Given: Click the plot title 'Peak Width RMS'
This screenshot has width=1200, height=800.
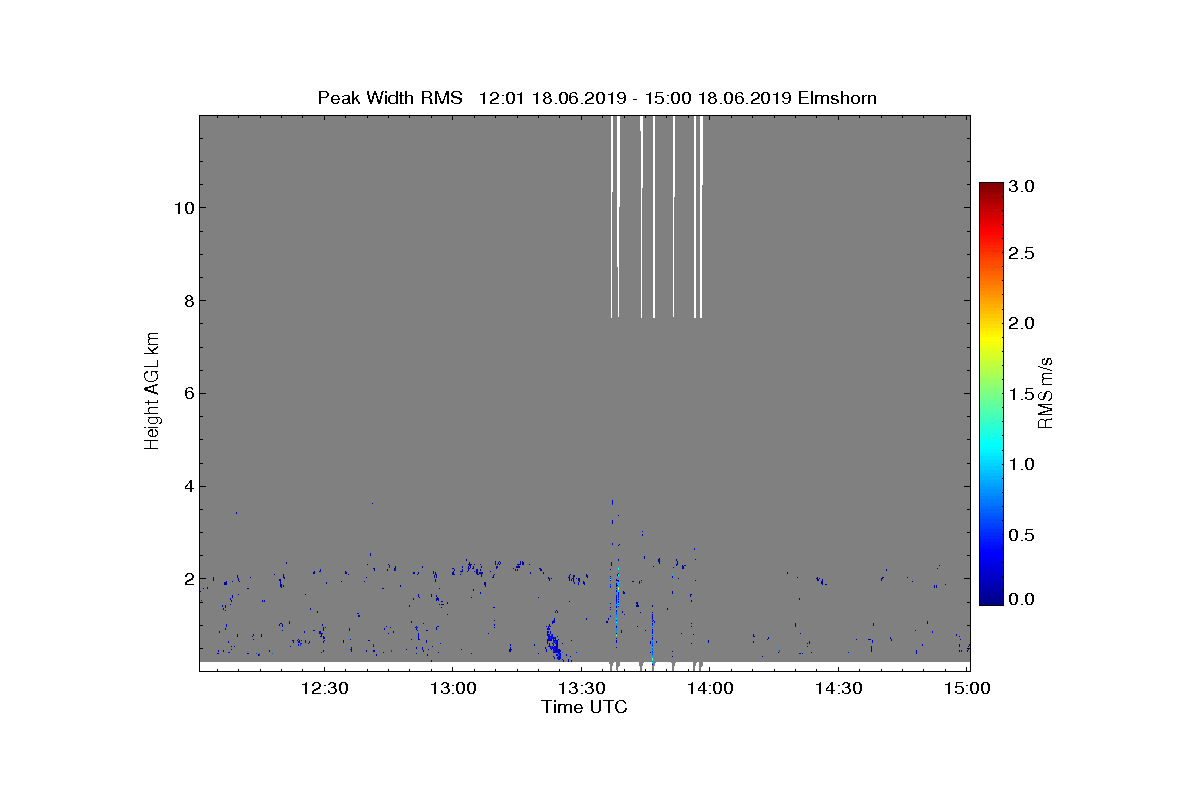Looking at the screenshot, I should click(x=390, y=98).
